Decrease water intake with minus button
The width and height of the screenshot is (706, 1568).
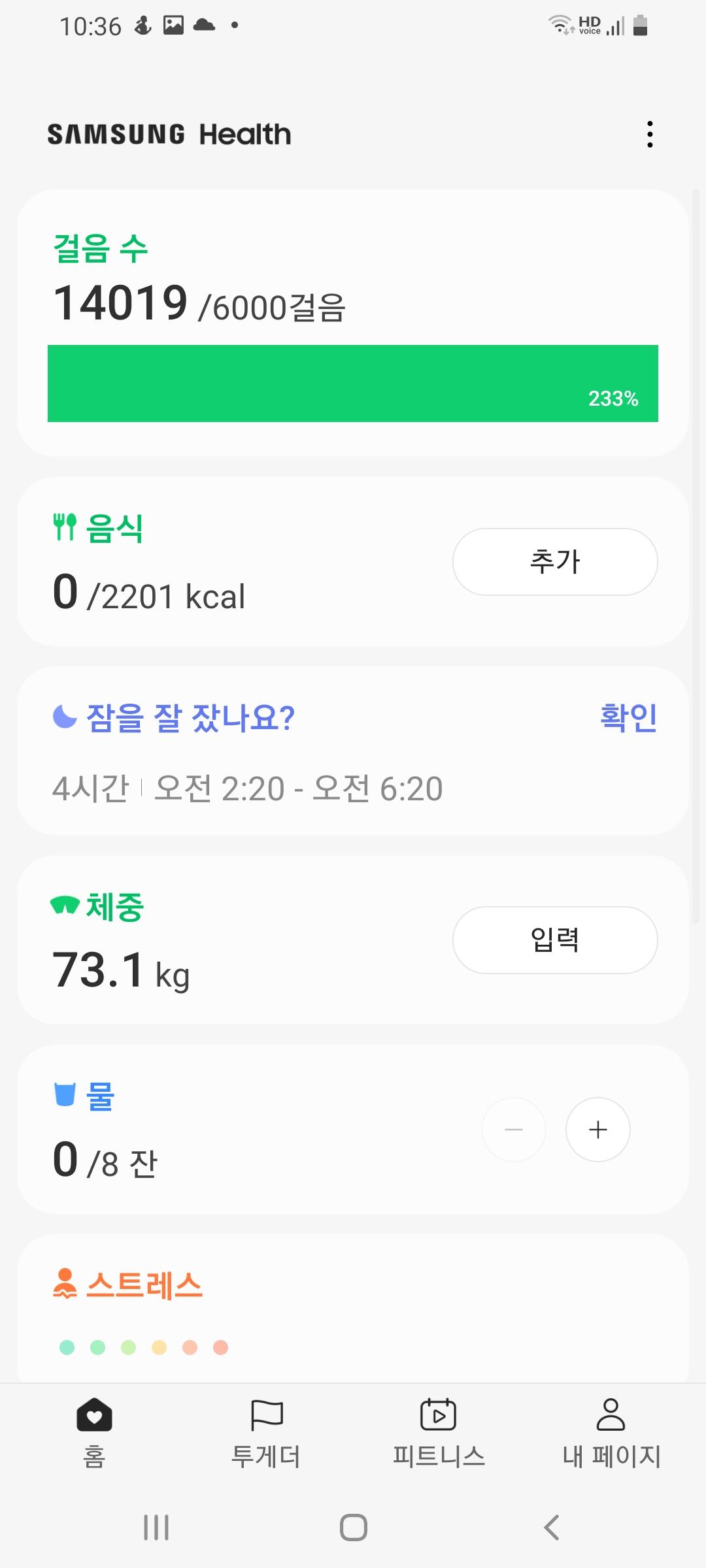(x=514, y=1130)
